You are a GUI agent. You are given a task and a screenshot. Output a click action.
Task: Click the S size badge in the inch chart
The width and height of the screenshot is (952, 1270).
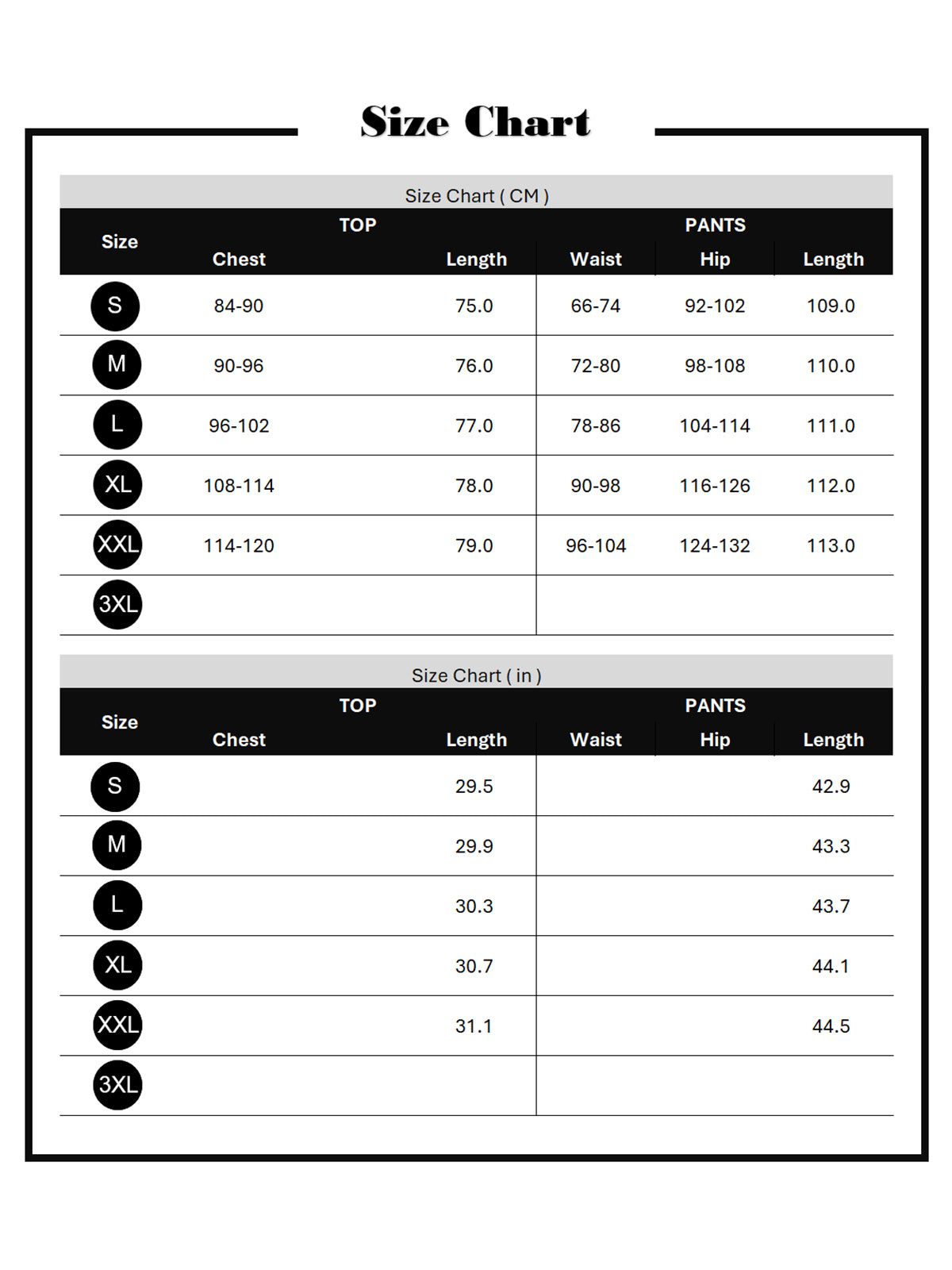[x=115, y=786]
